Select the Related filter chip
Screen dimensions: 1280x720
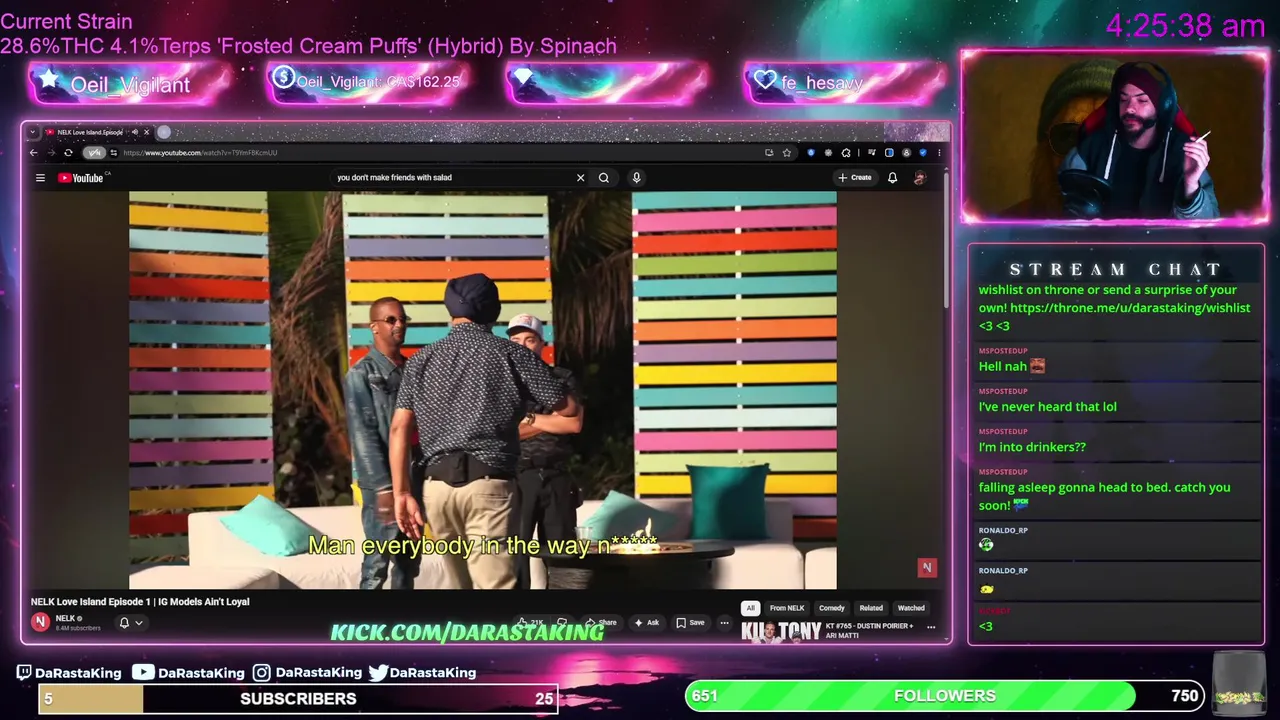pos(871,608)
